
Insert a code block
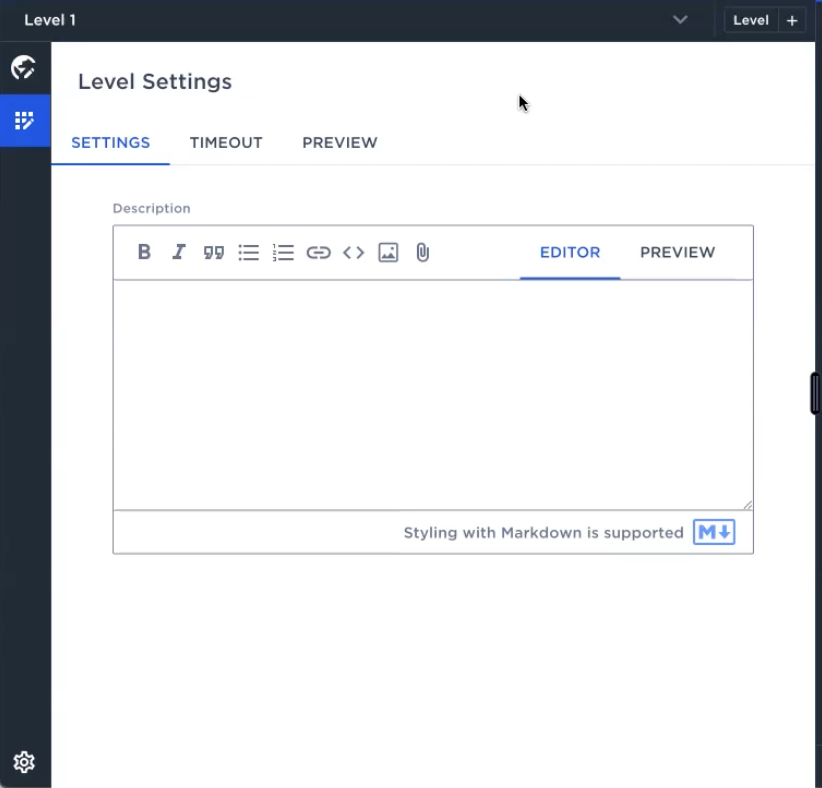tap(353, 253)
